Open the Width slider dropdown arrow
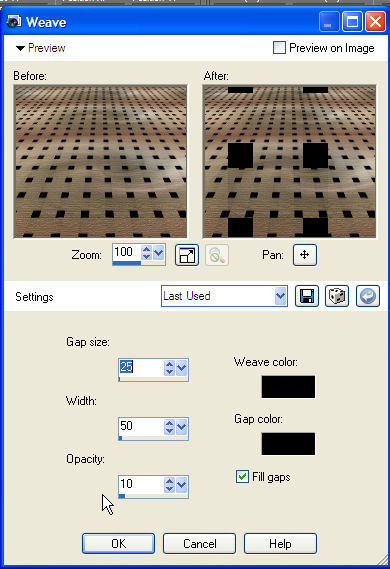 [x=181, y=426]
